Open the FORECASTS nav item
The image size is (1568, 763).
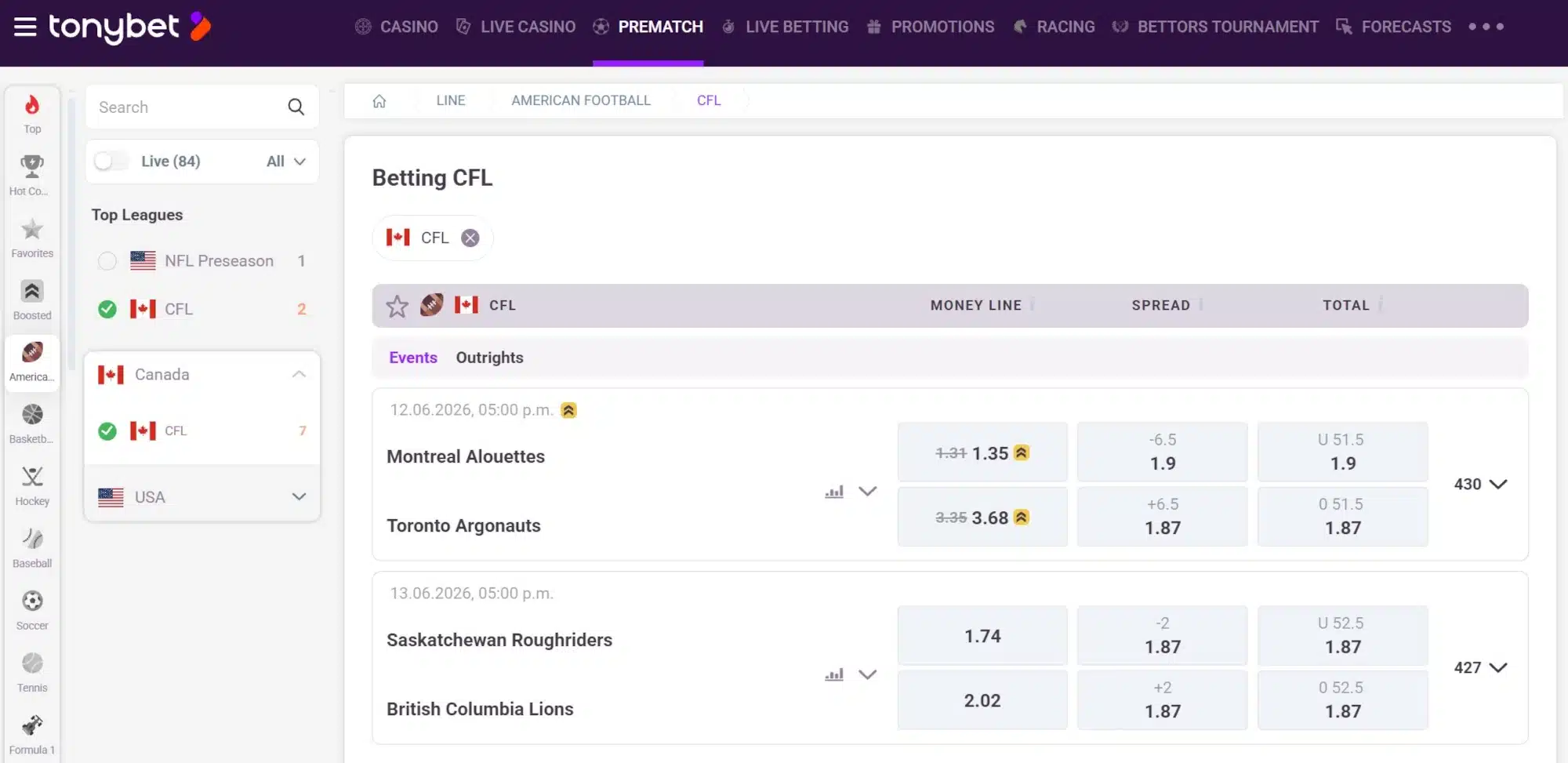[1394, 27]
